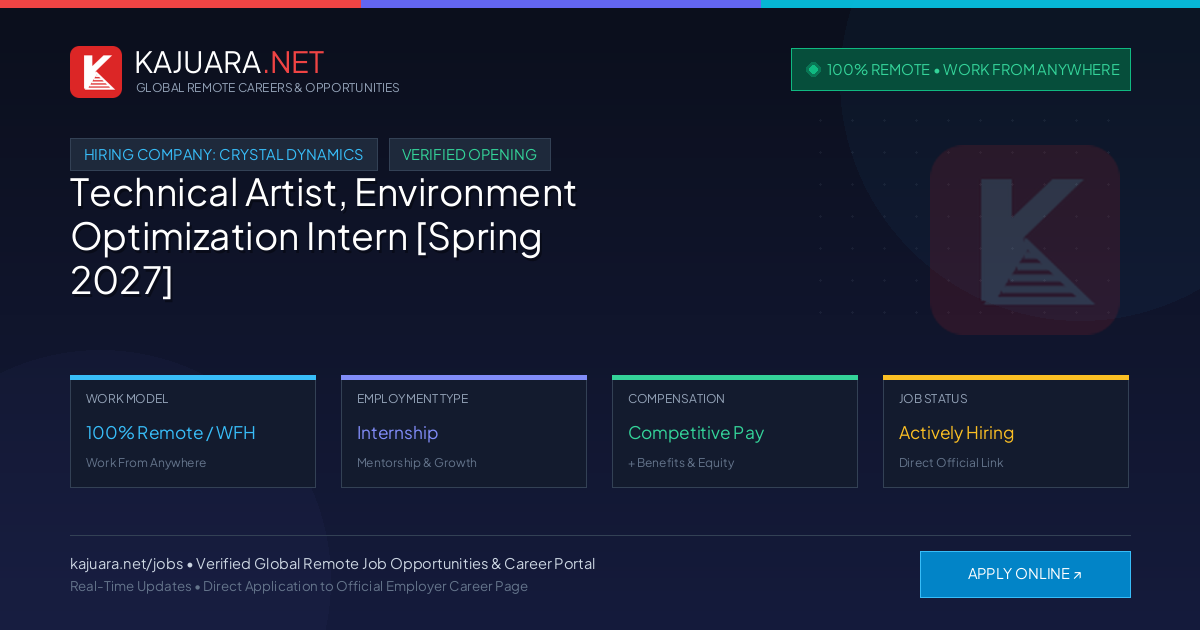The image size is (1200, 630).
Task: Select the 100% REMOTE • WORK FROM ANYWHERE badge
Action: tap(961, 69)
